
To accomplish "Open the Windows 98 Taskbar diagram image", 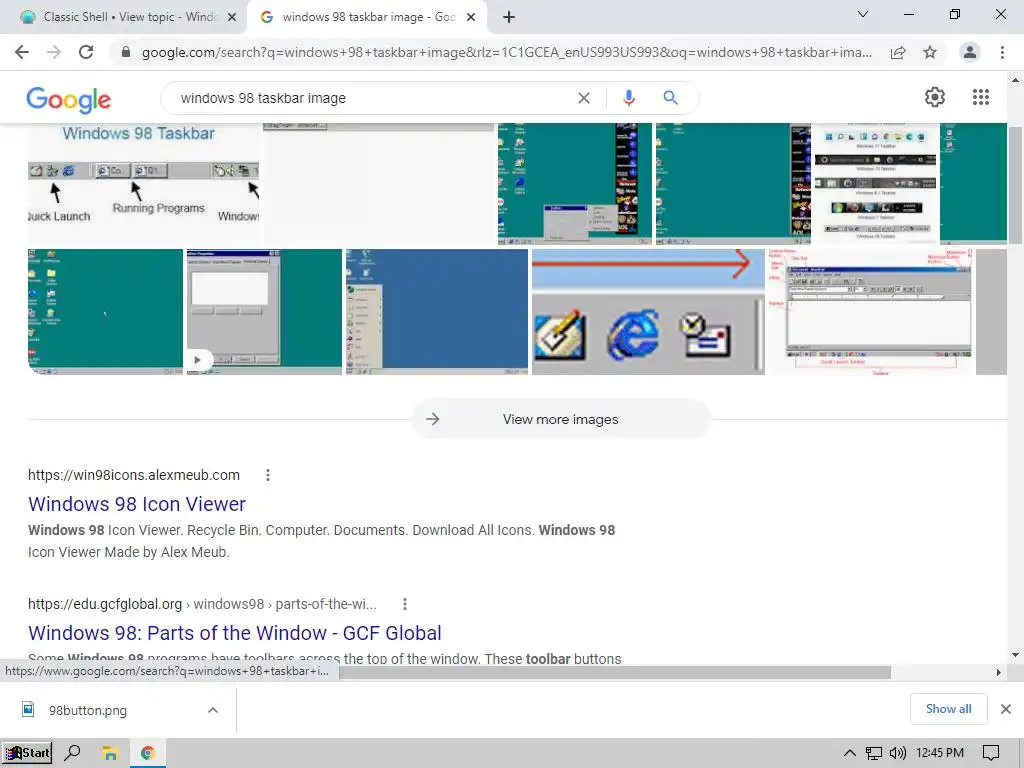I will pyautogui.click(x=144, y=184).
